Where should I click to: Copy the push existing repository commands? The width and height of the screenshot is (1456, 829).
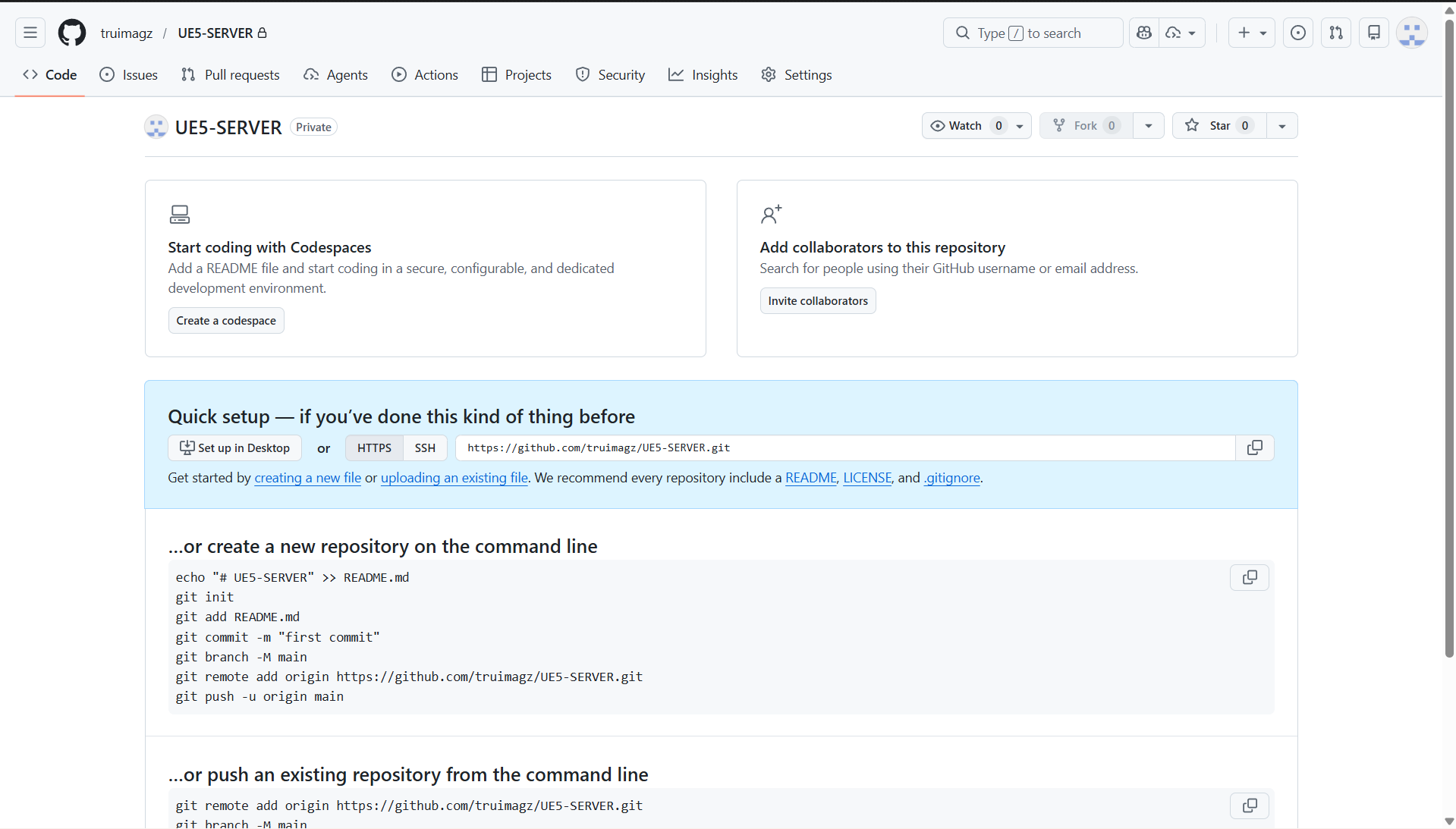pyautogui.click(x=1250, y=805)
